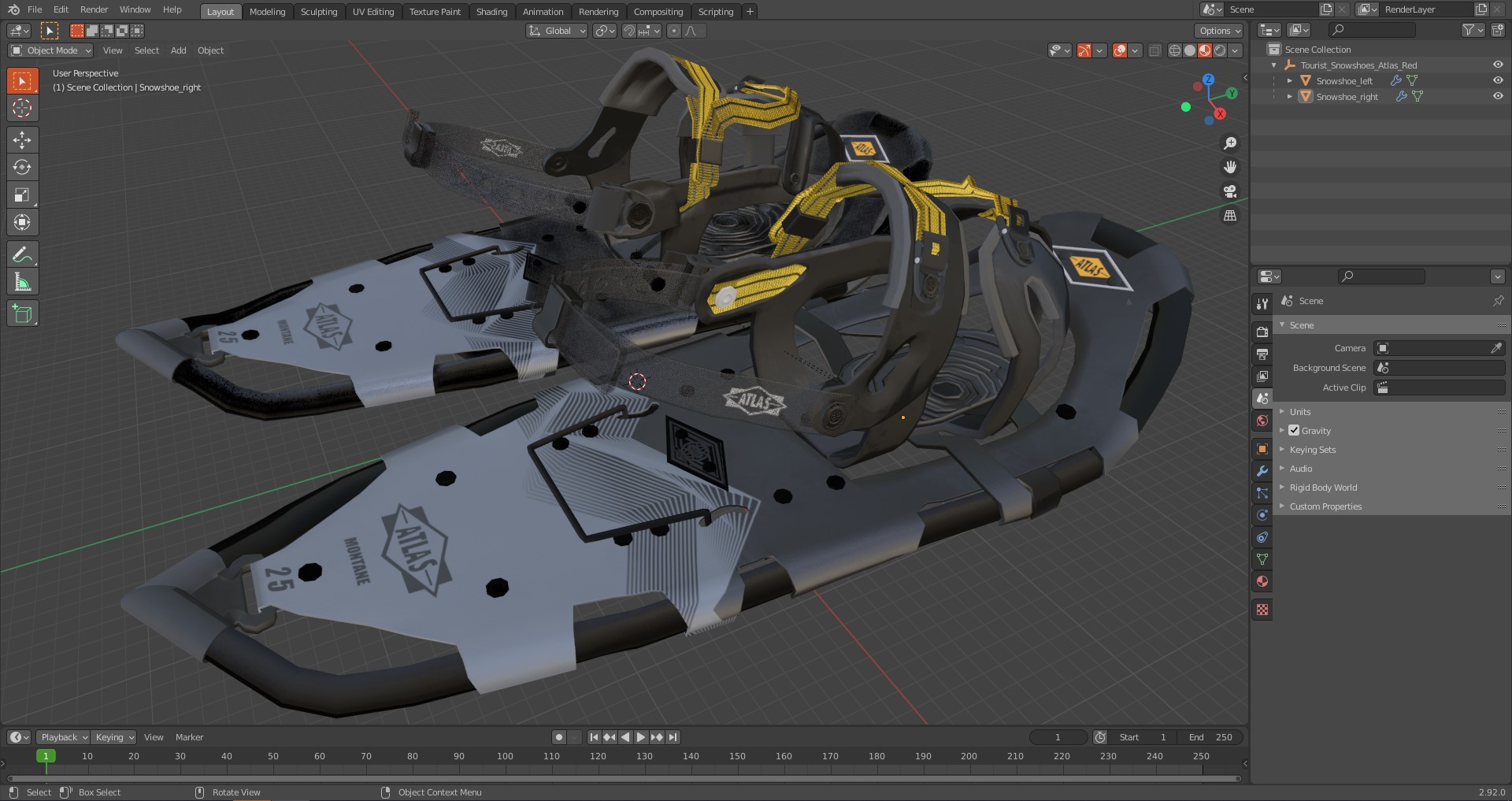
Task: Open the Add menu in viewport
Action: coord(179,50)
